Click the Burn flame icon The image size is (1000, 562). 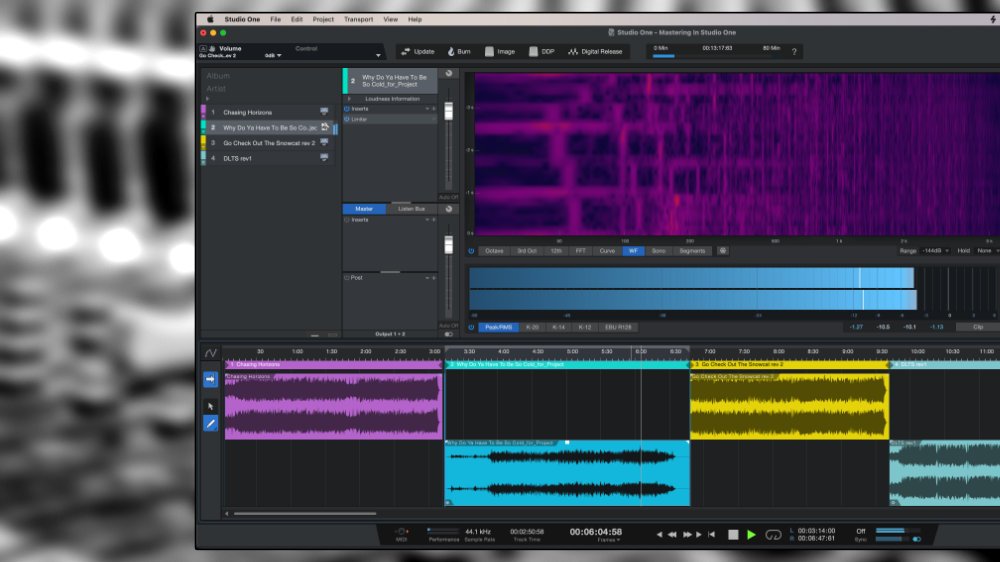tap(451, 52)
